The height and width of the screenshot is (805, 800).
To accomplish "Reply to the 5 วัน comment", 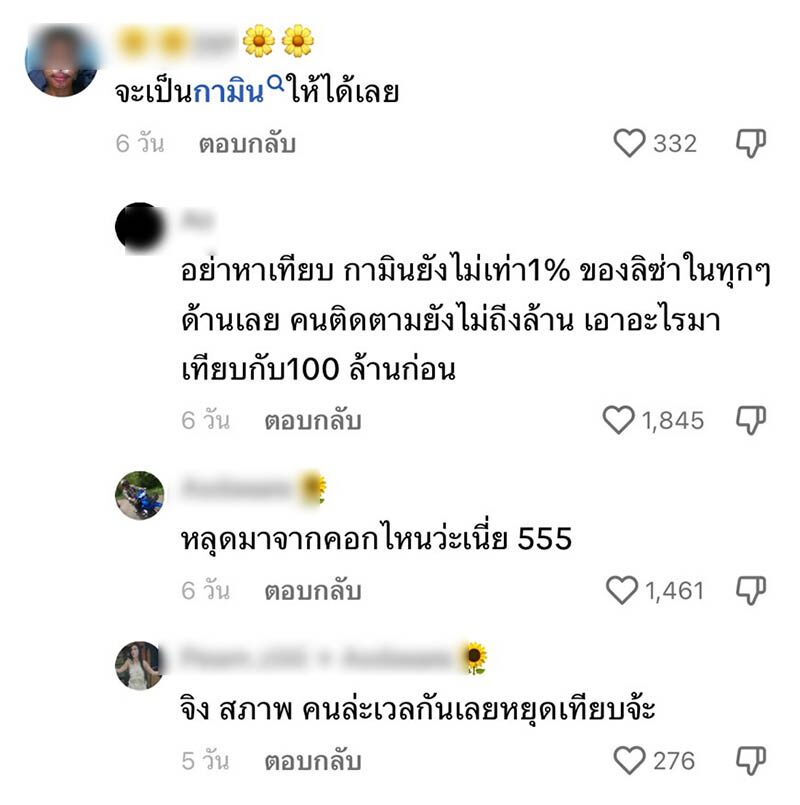I will pyautogui.click(x=313, y=761).
